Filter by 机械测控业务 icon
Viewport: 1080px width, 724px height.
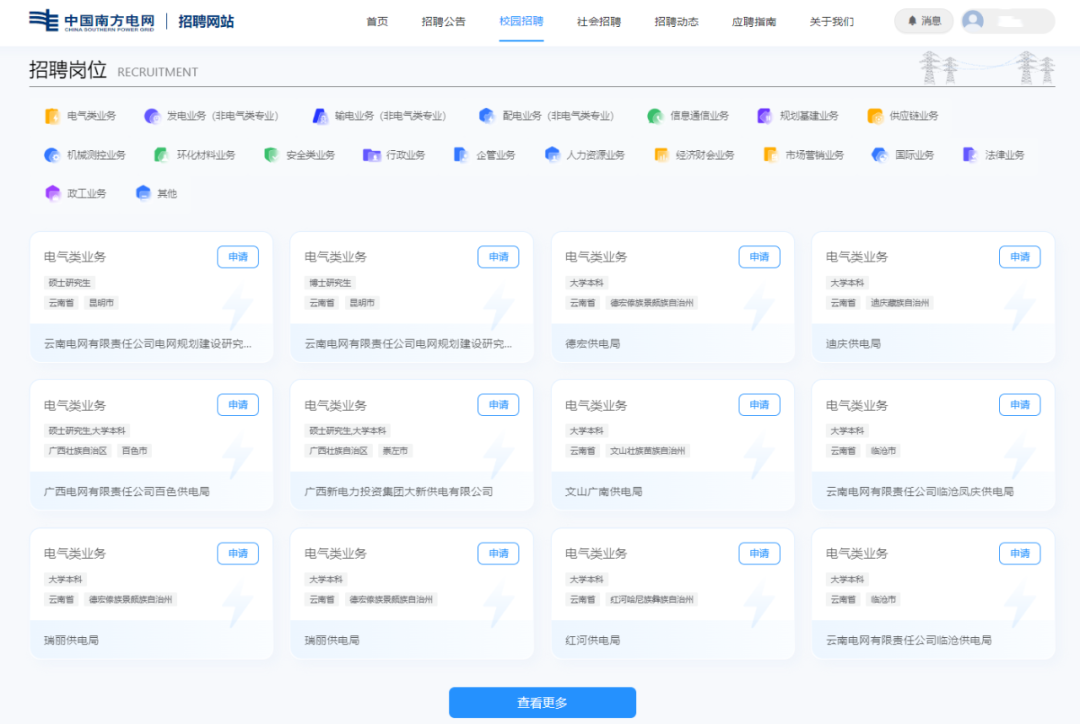pos(52,155)
